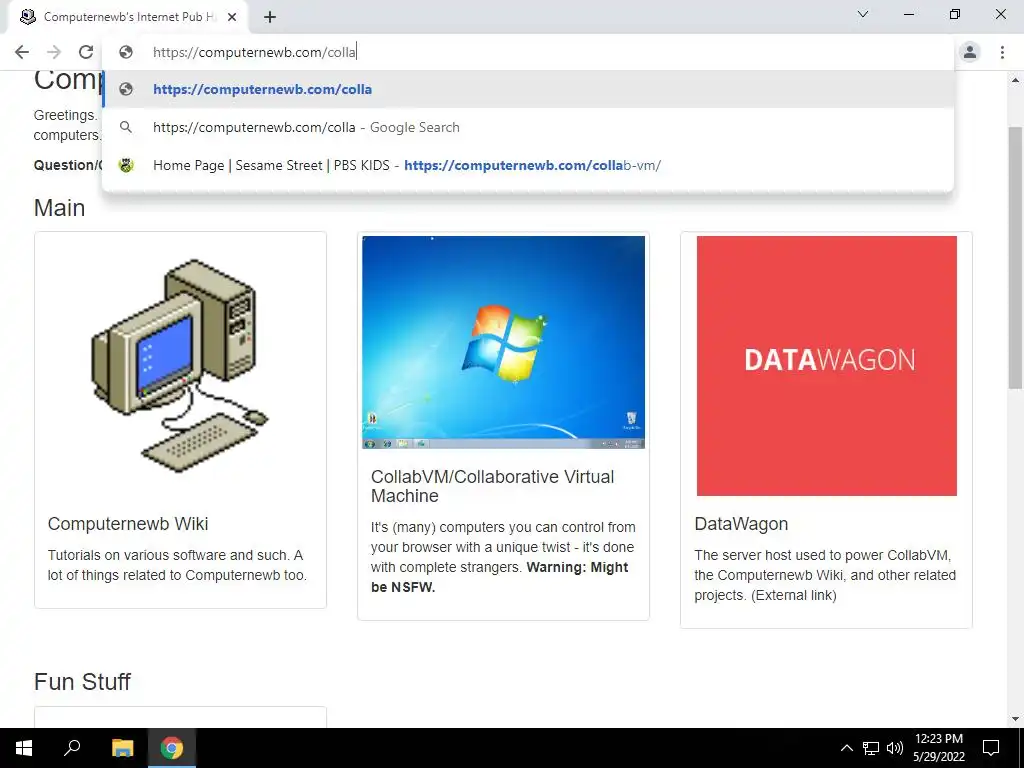Click the browser back arrow
This screenshot has height=768, width=1024.
click(x=22, y=52)
